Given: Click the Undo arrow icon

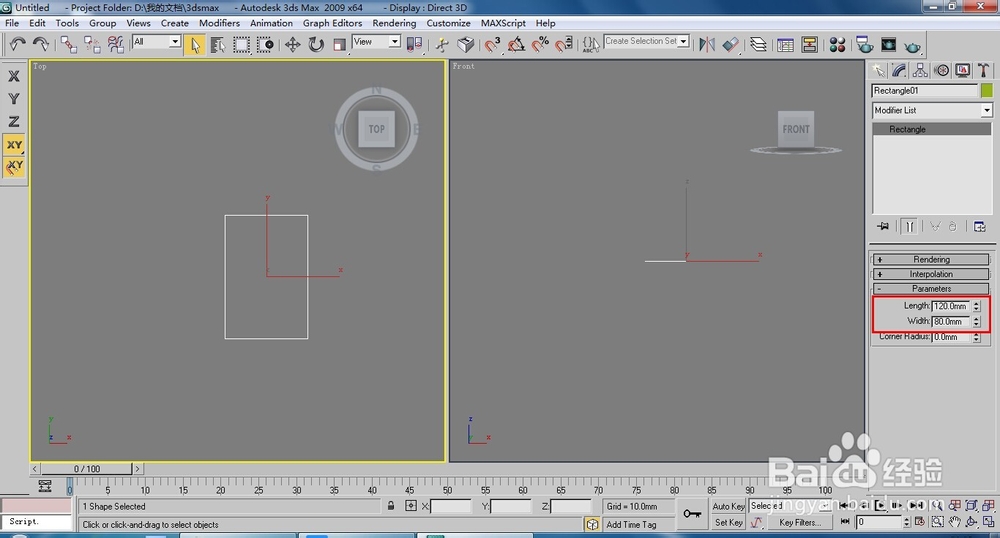Looking at the screenshot, I should (x=17, y=44).
